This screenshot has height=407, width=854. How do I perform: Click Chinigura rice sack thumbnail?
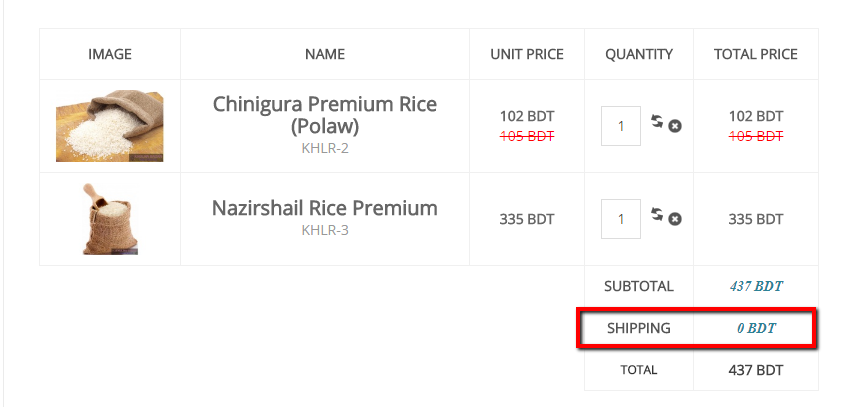(x=109, y=127)
